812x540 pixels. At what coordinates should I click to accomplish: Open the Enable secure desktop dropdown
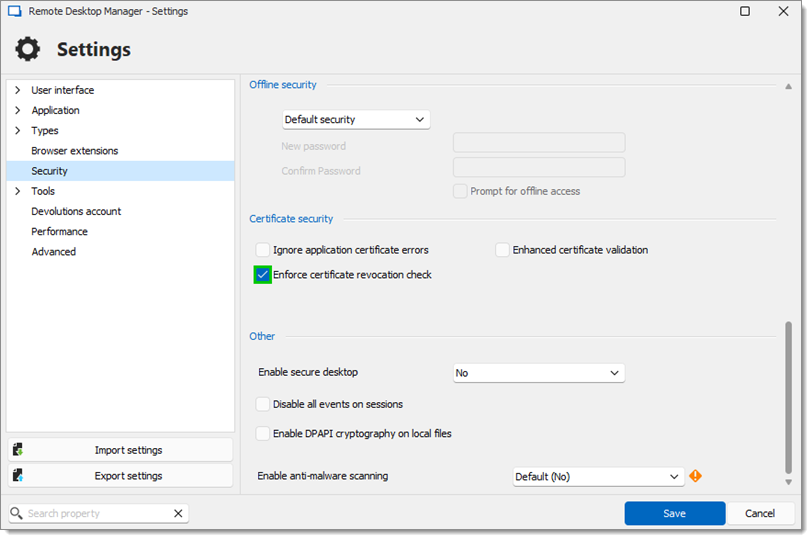click(539, 373)
